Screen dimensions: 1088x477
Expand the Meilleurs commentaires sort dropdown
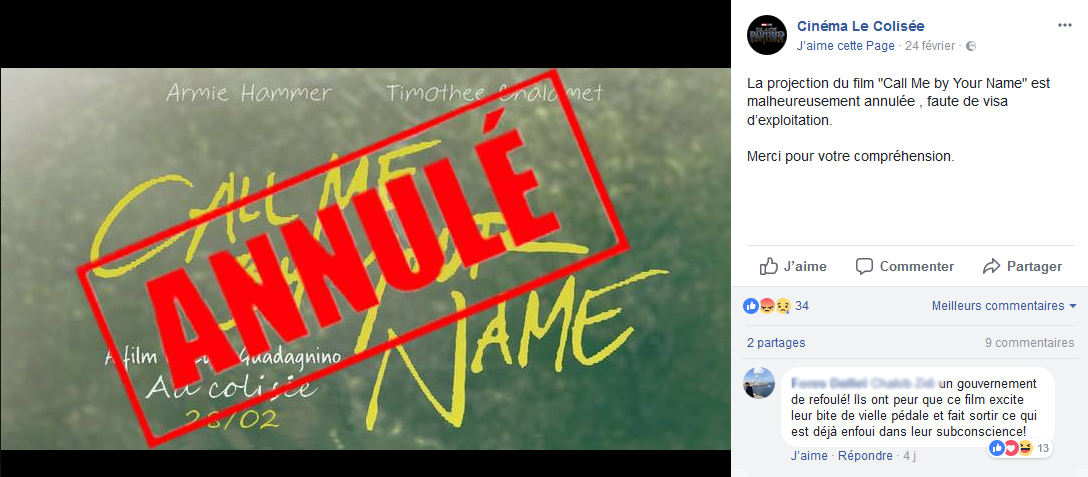[x=1004, y=306]
